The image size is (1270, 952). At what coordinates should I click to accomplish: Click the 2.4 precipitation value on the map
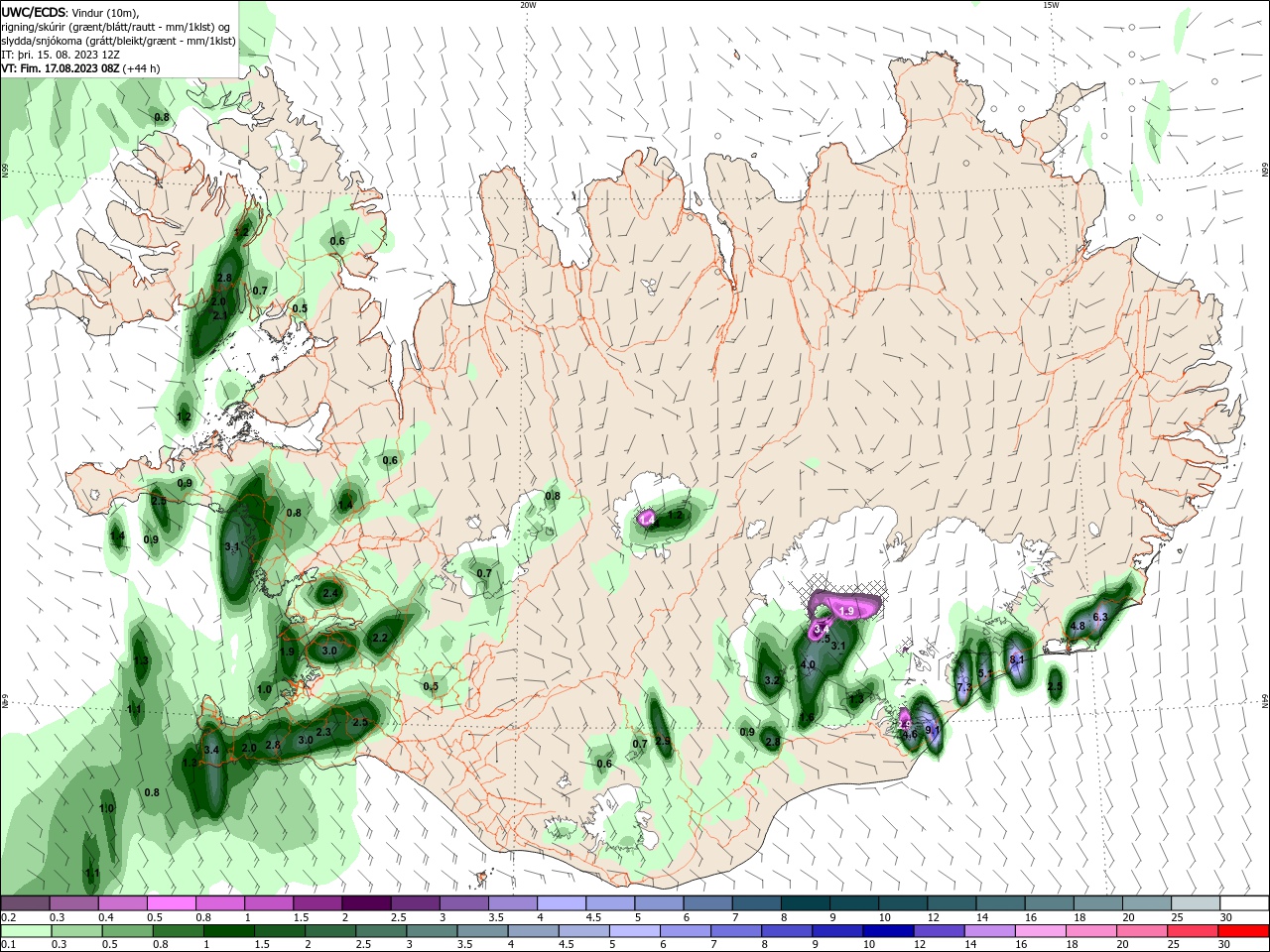pos(330,593)
